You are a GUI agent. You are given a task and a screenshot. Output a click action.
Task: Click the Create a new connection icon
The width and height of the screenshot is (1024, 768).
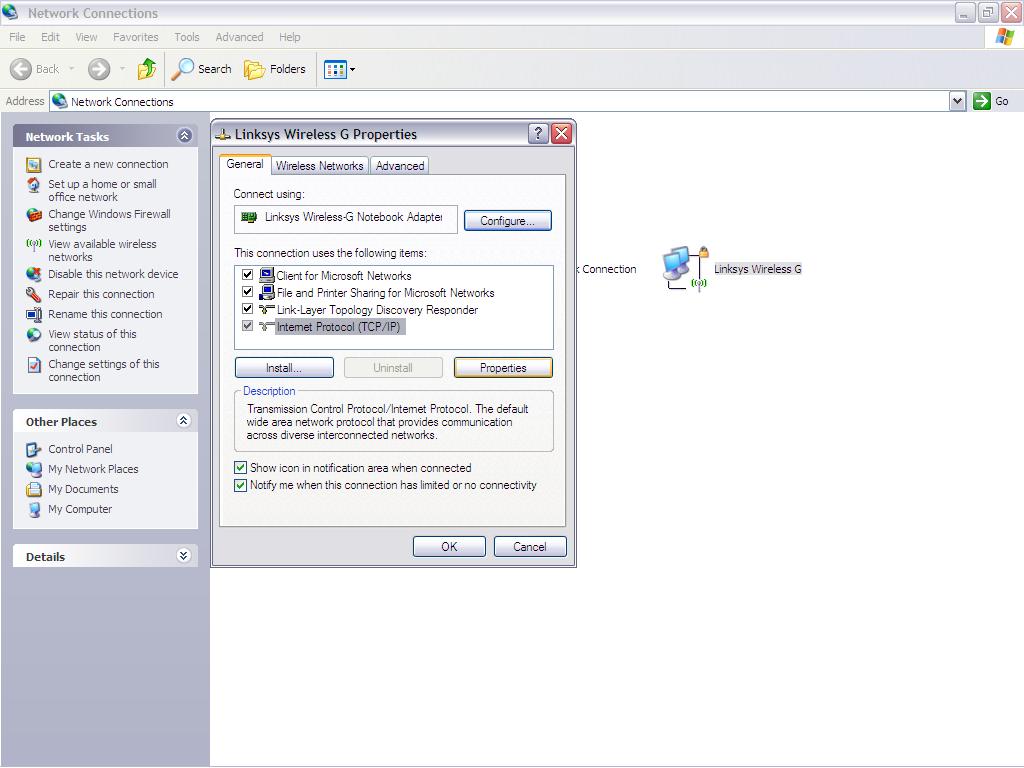click(x=34, y=165)
